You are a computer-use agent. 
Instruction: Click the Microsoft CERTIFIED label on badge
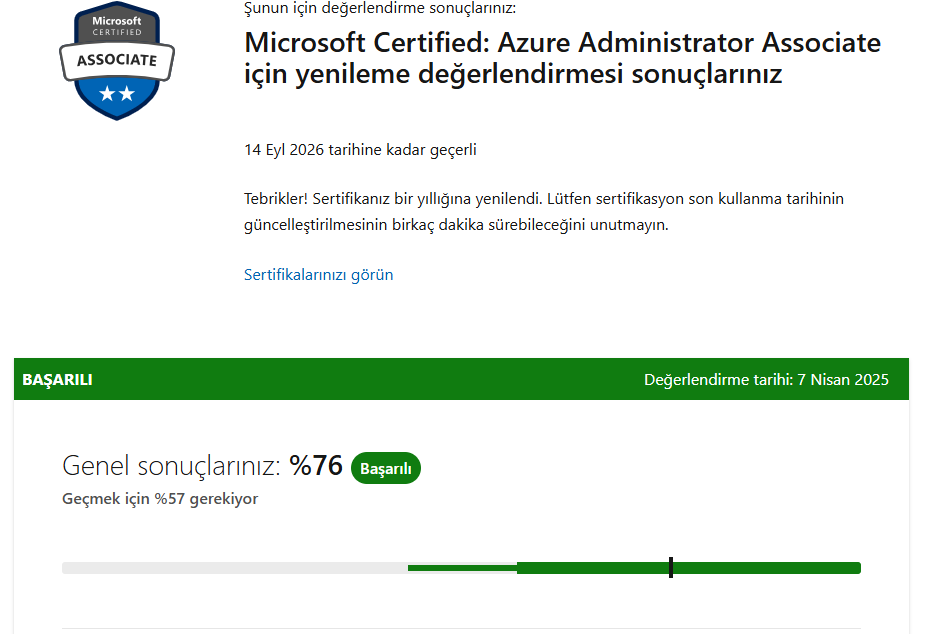click(117, 26)
